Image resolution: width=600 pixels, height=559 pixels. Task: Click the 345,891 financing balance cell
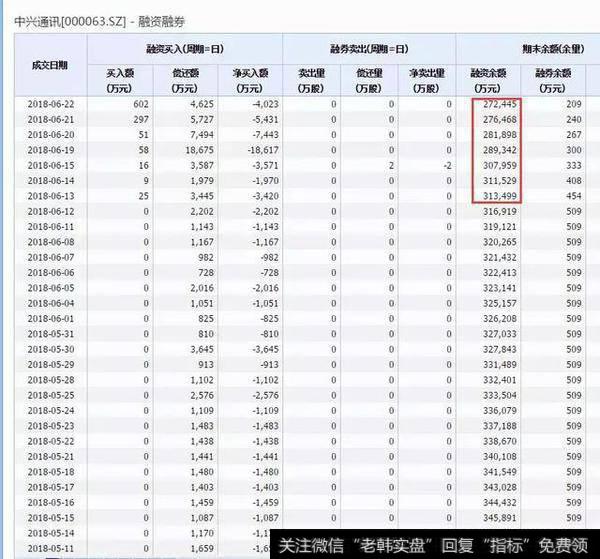click(500, 518)
